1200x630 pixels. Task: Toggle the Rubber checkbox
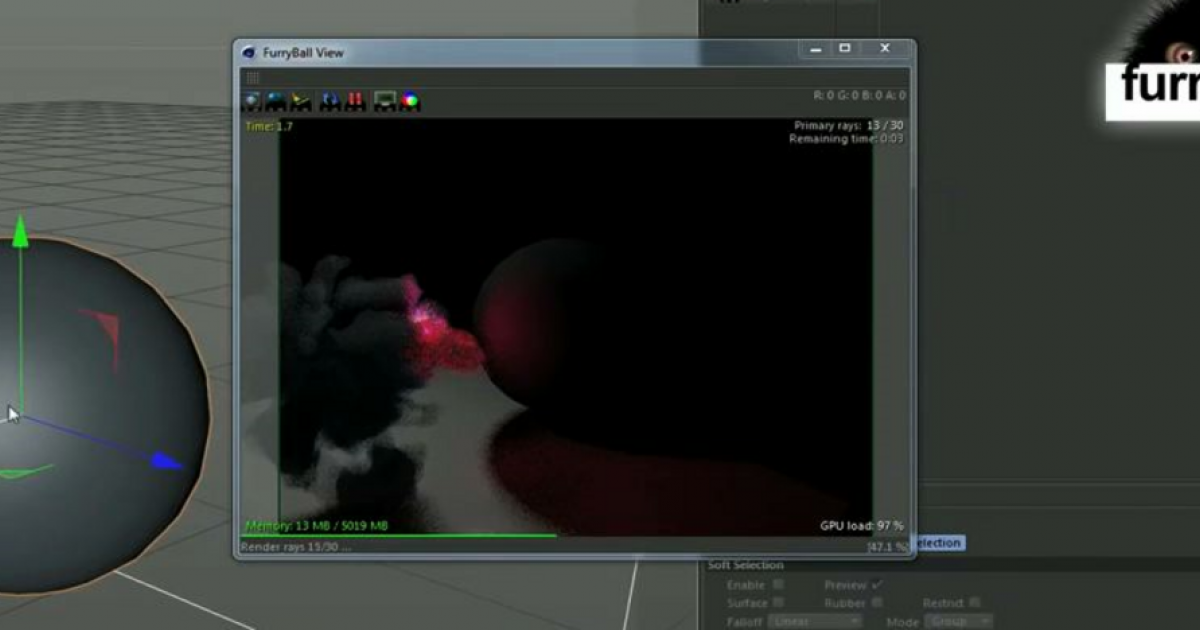(x=876, y=602)
